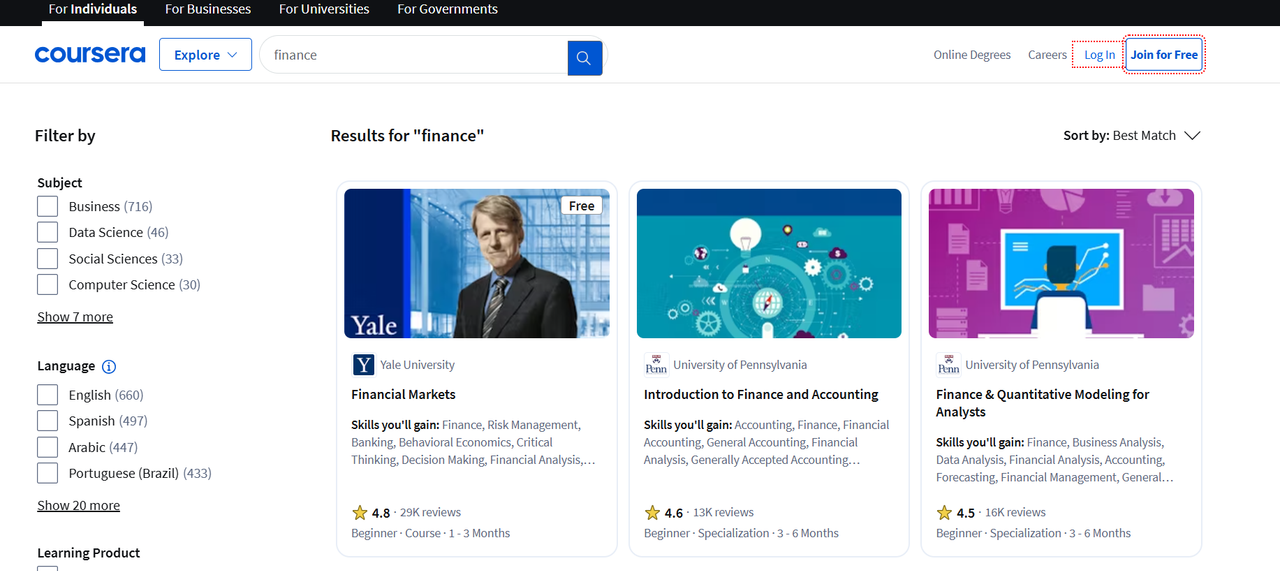Click the 16K reviews text
The image size is (1280, 571).
(x=1015, y=513)
